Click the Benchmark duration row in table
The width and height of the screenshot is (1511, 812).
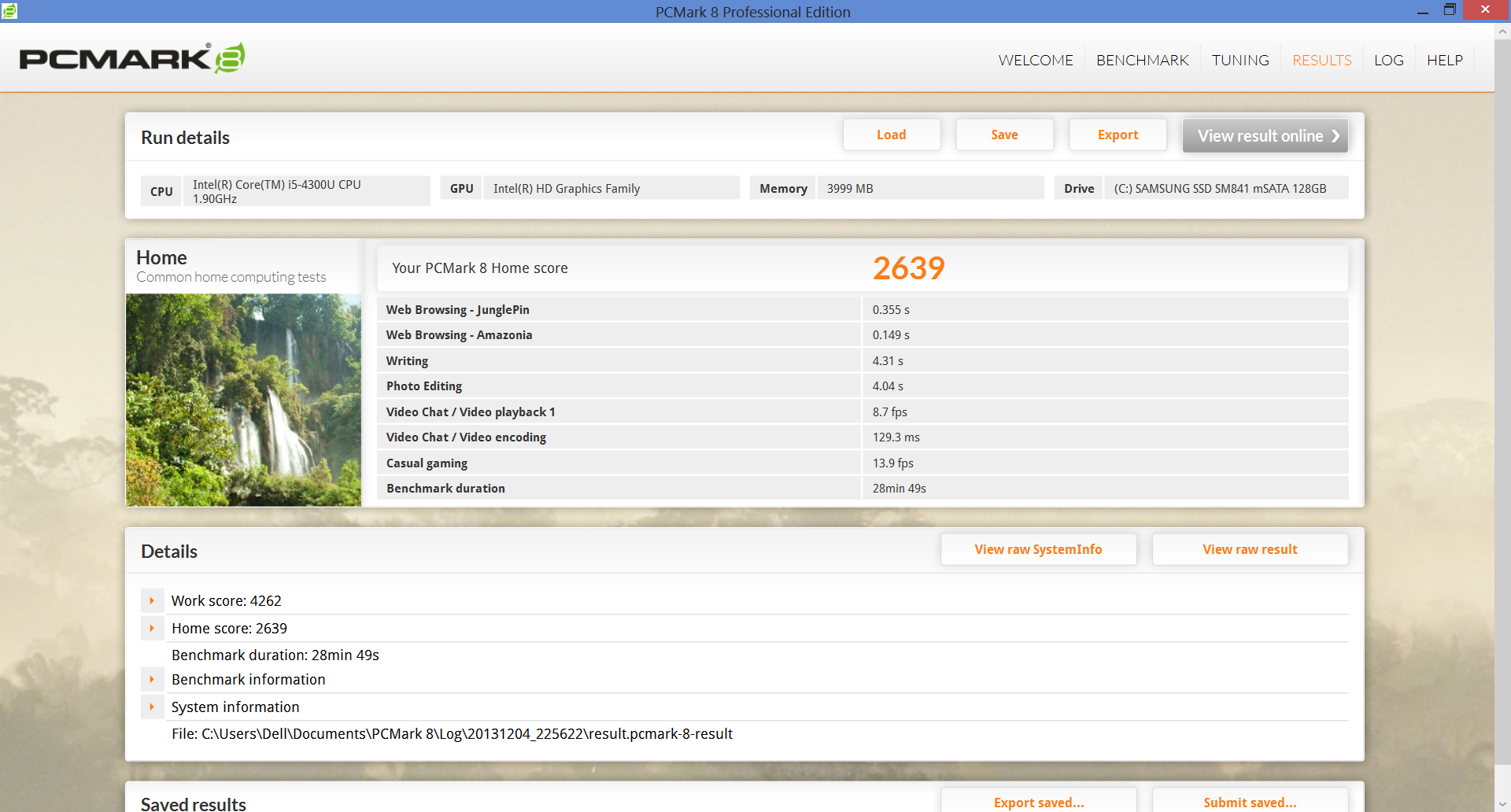click(863, 488)
